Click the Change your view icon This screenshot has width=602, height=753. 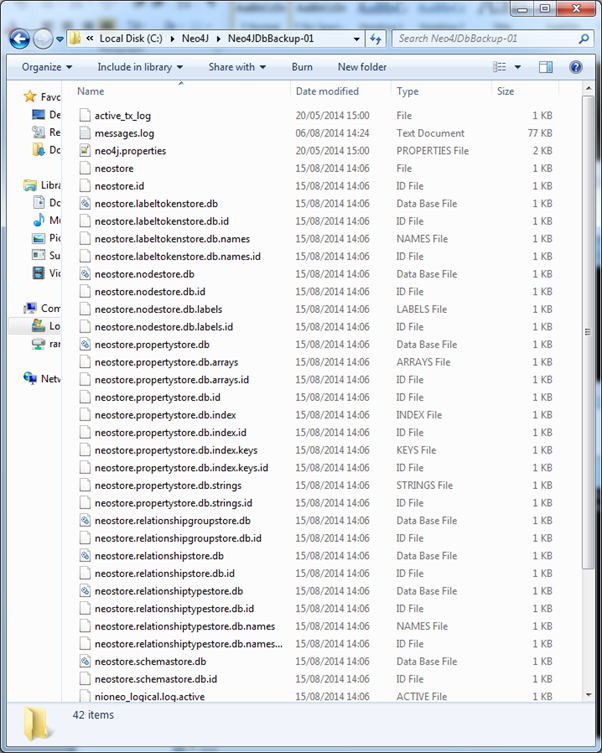[x=500, y=67]
